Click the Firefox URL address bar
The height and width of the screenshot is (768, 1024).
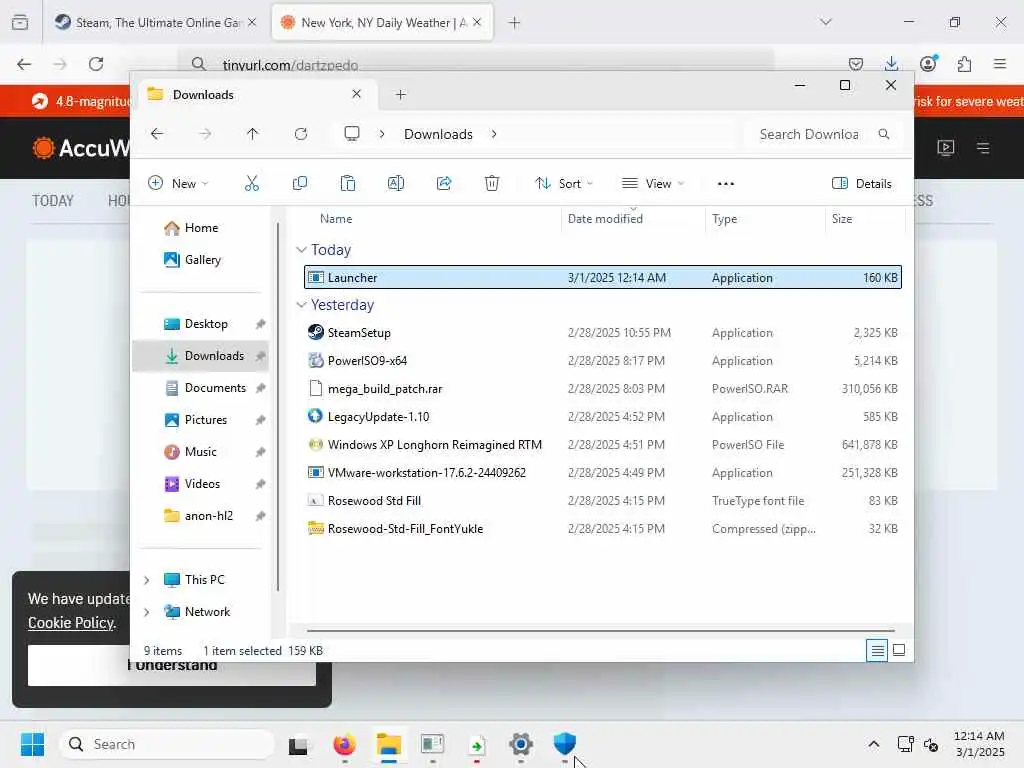coord(477,63)
